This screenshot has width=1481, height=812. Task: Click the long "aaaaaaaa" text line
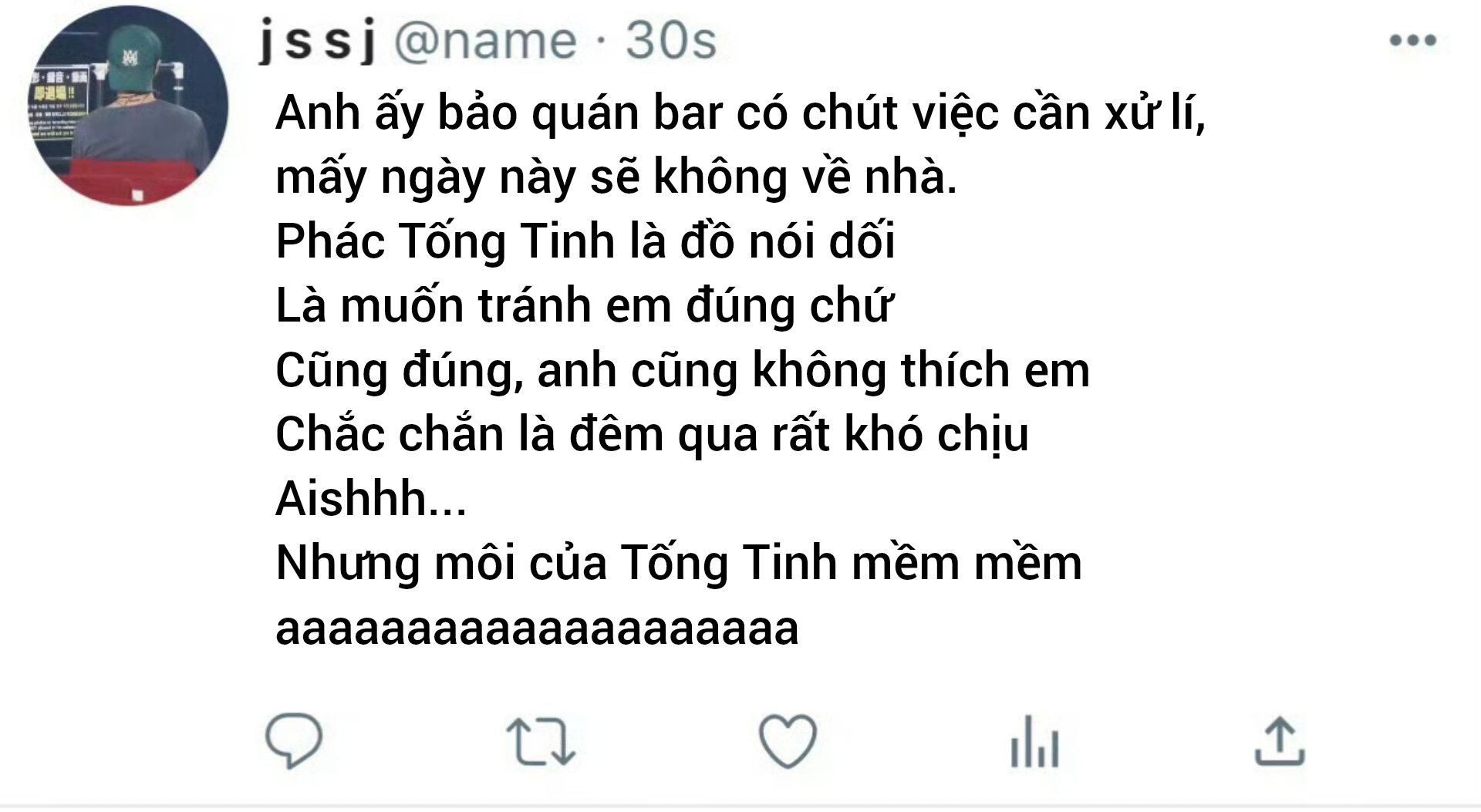point(537,629)
